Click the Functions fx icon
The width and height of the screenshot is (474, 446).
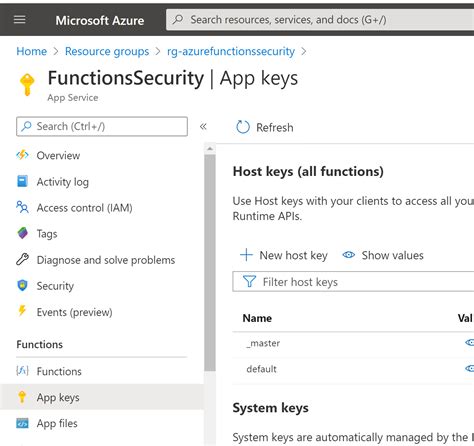tap(22, 371)
